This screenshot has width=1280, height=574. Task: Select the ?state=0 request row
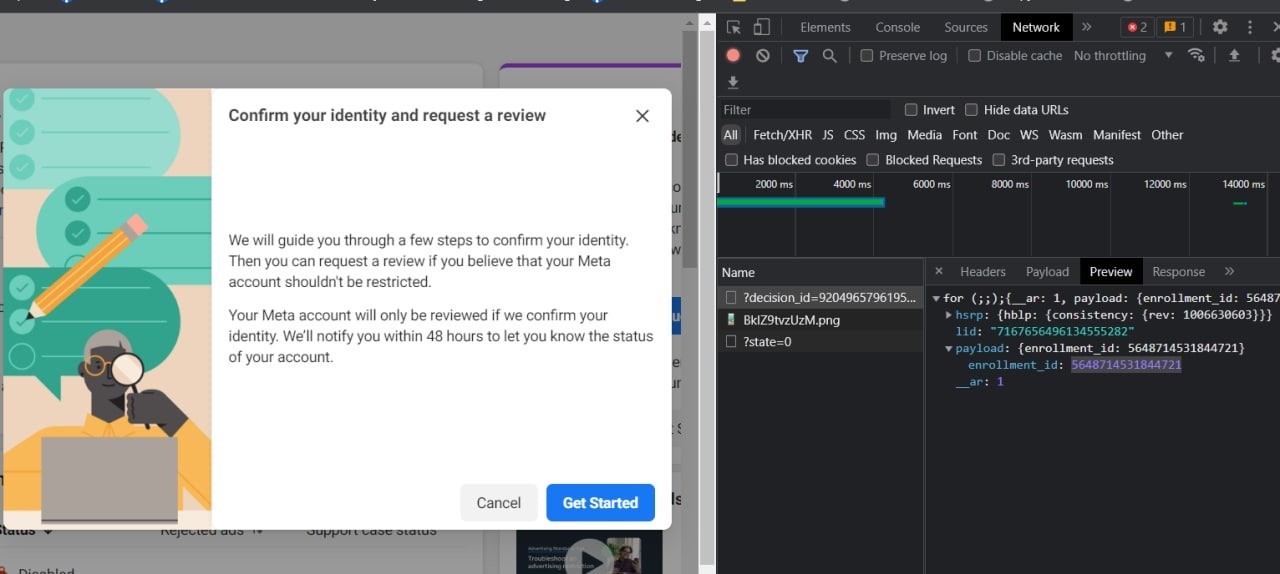tap(821, 342)
